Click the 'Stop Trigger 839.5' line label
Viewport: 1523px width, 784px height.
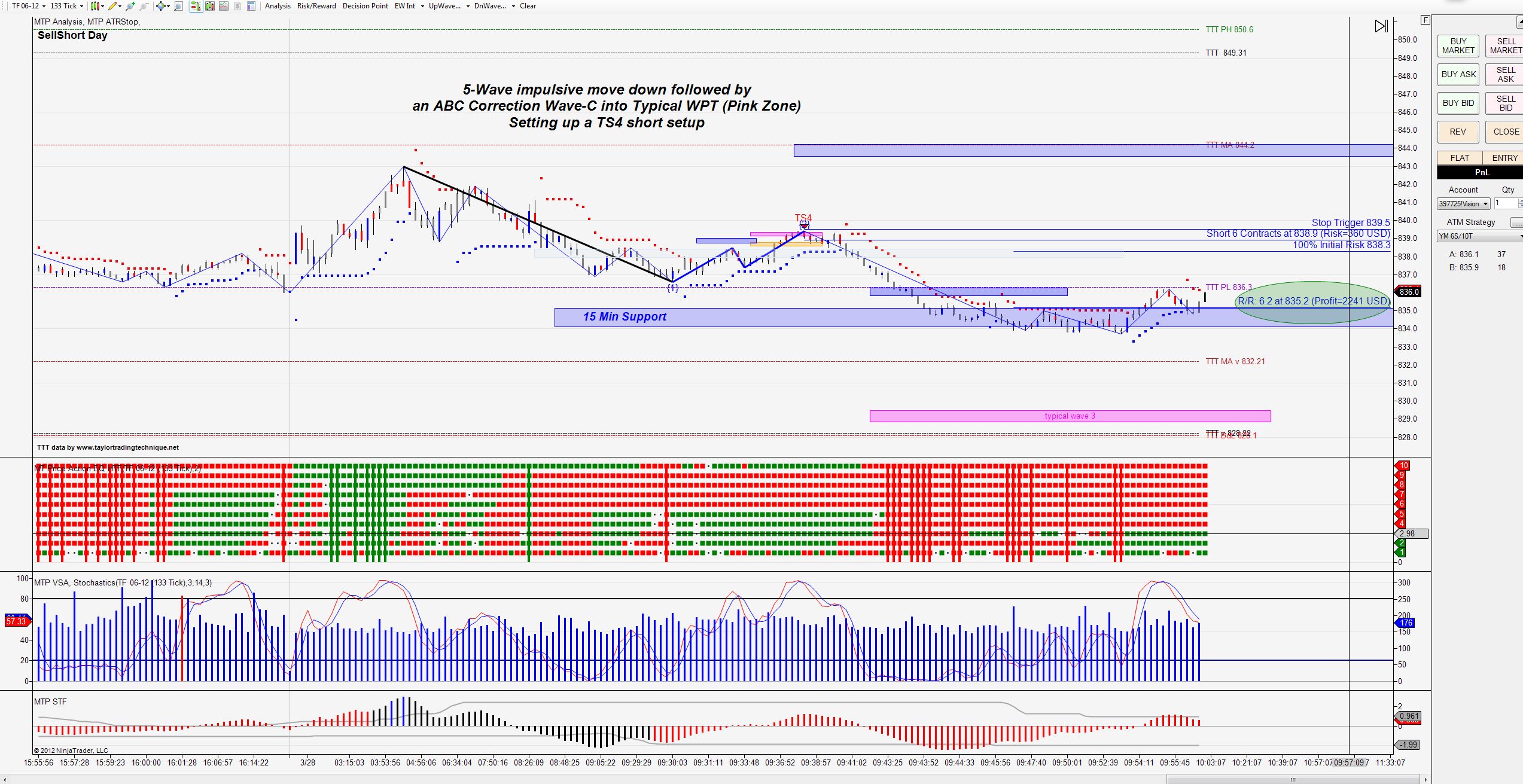coord(1351,222)
